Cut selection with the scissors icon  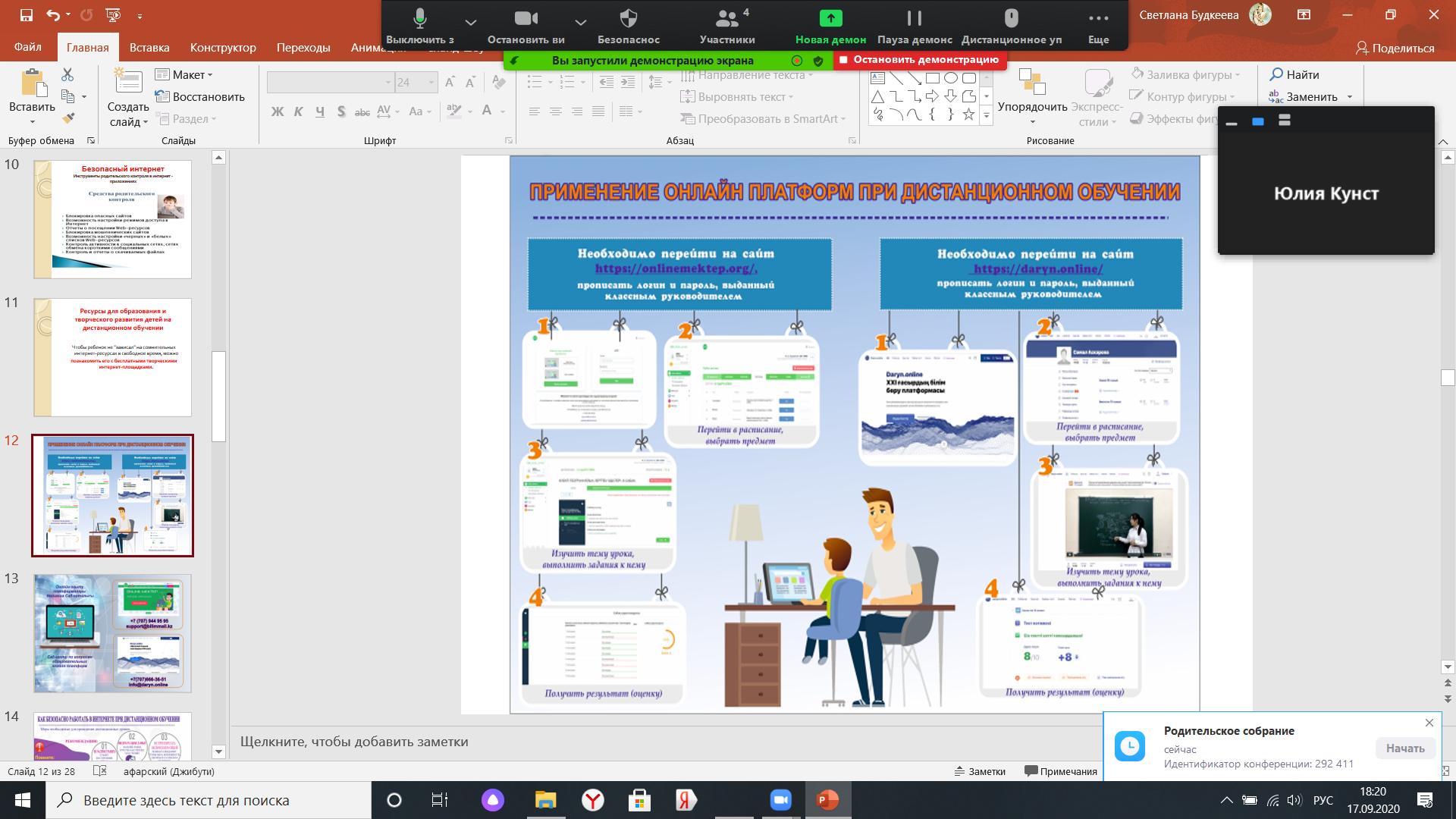[67, 74]
